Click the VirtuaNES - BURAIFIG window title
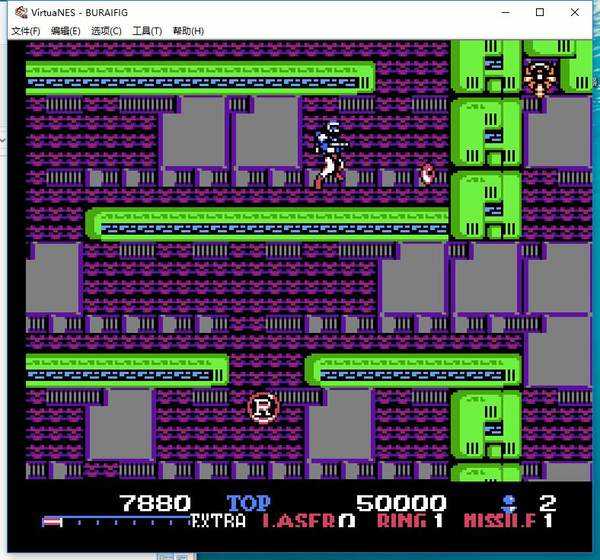Screen dimensions: 600x560 tap(80, 13)
